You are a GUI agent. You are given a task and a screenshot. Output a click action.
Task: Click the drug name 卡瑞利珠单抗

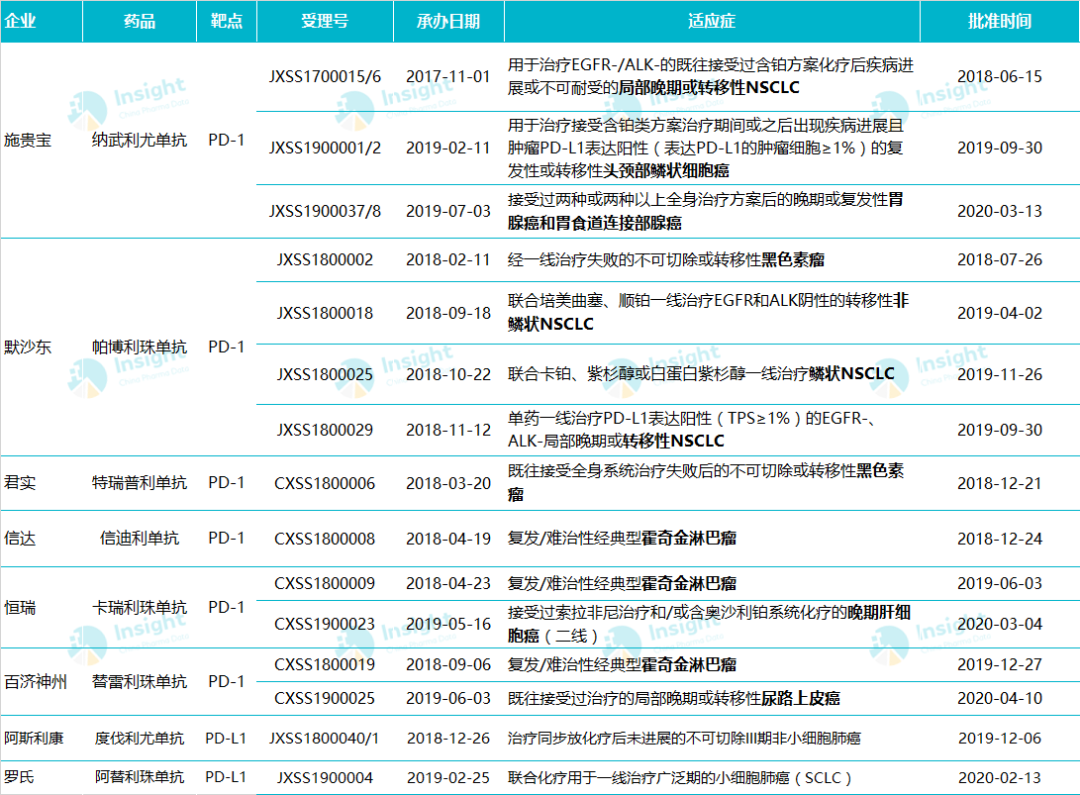pos(139,608)
